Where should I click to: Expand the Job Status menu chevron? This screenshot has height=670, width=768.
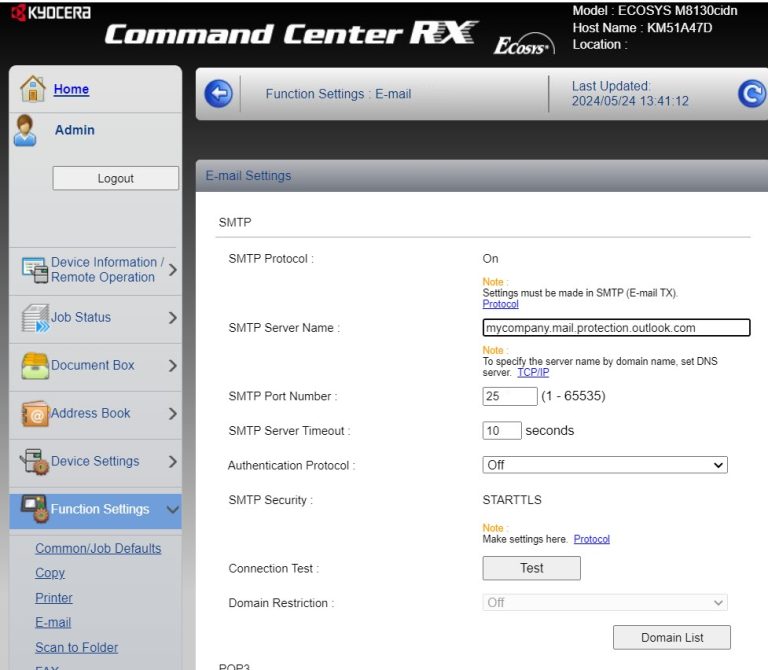click(x=172, y=318)
